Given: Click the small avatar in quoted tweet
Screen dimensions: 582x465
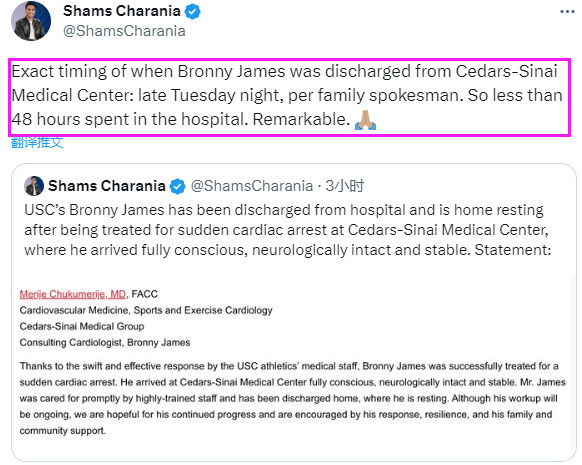Looking at the screenshot, I should [34, 186].
